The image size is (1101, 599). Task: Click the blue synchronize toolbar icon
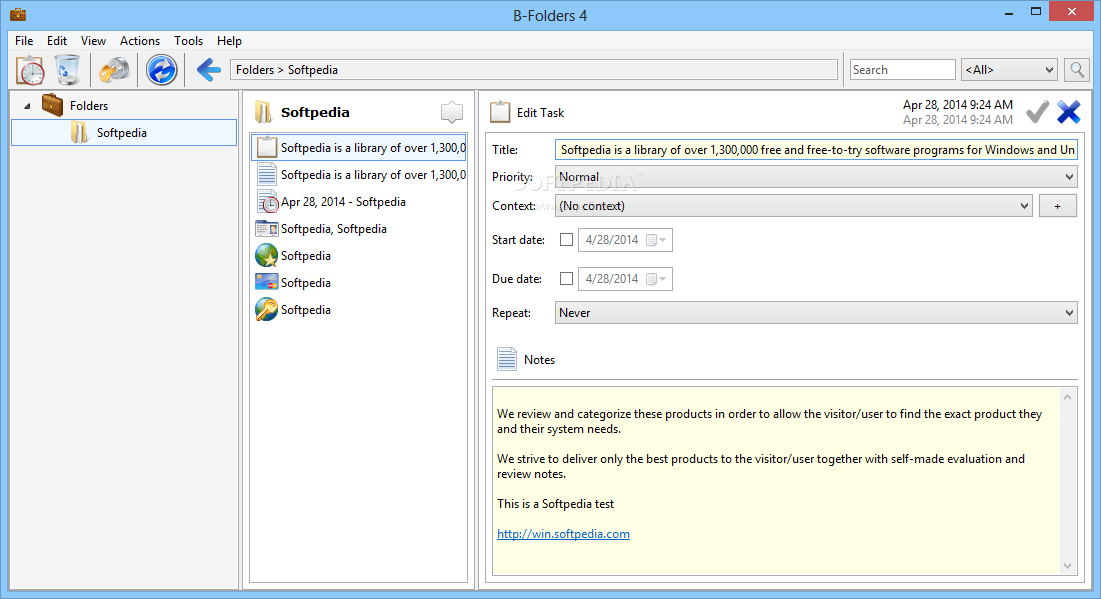[x=161, y=70]
